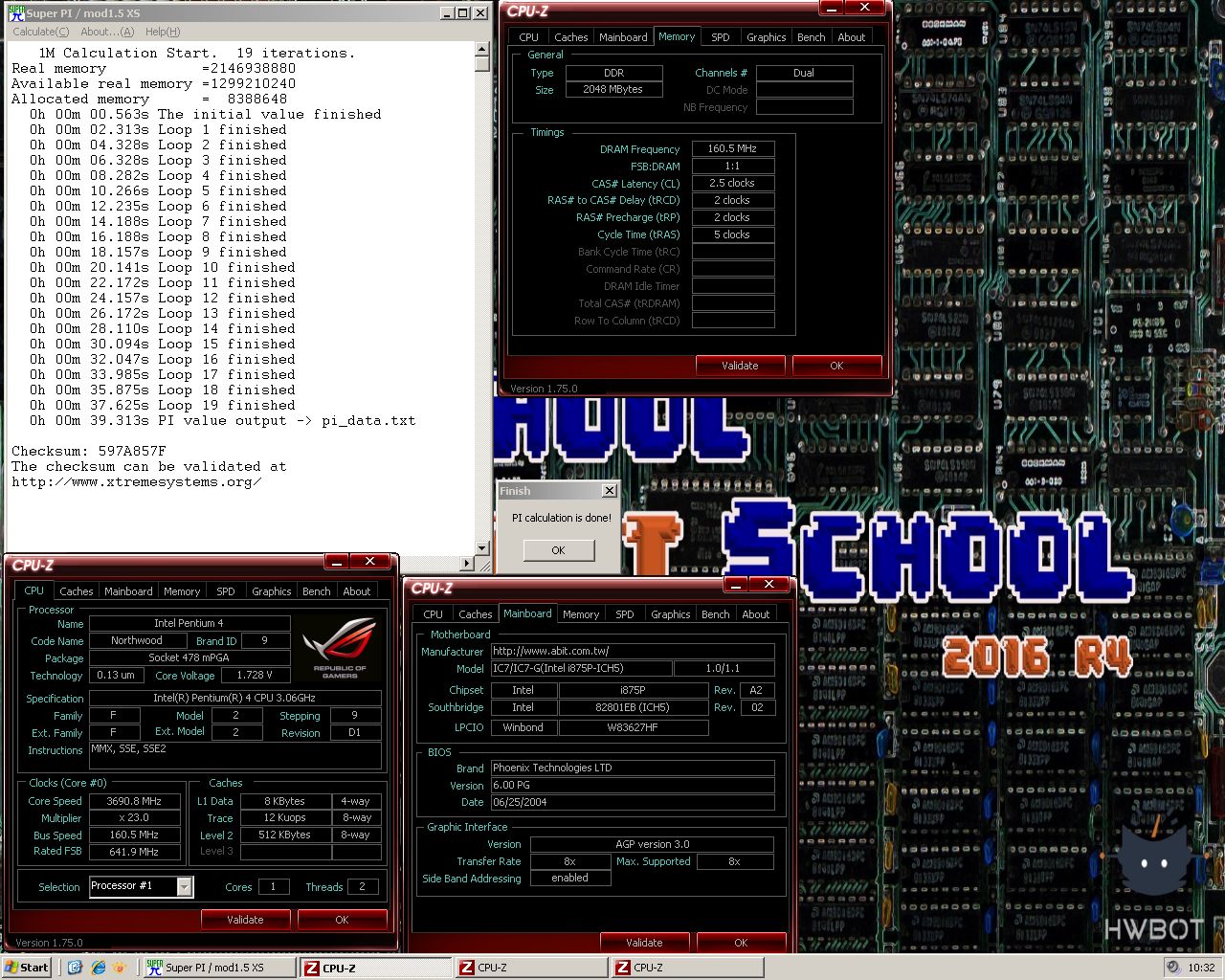Viewport: 1225px width, 980px height.
Task: Click the BIOS date 06/25/2004 field
Action: pos(633,802)
